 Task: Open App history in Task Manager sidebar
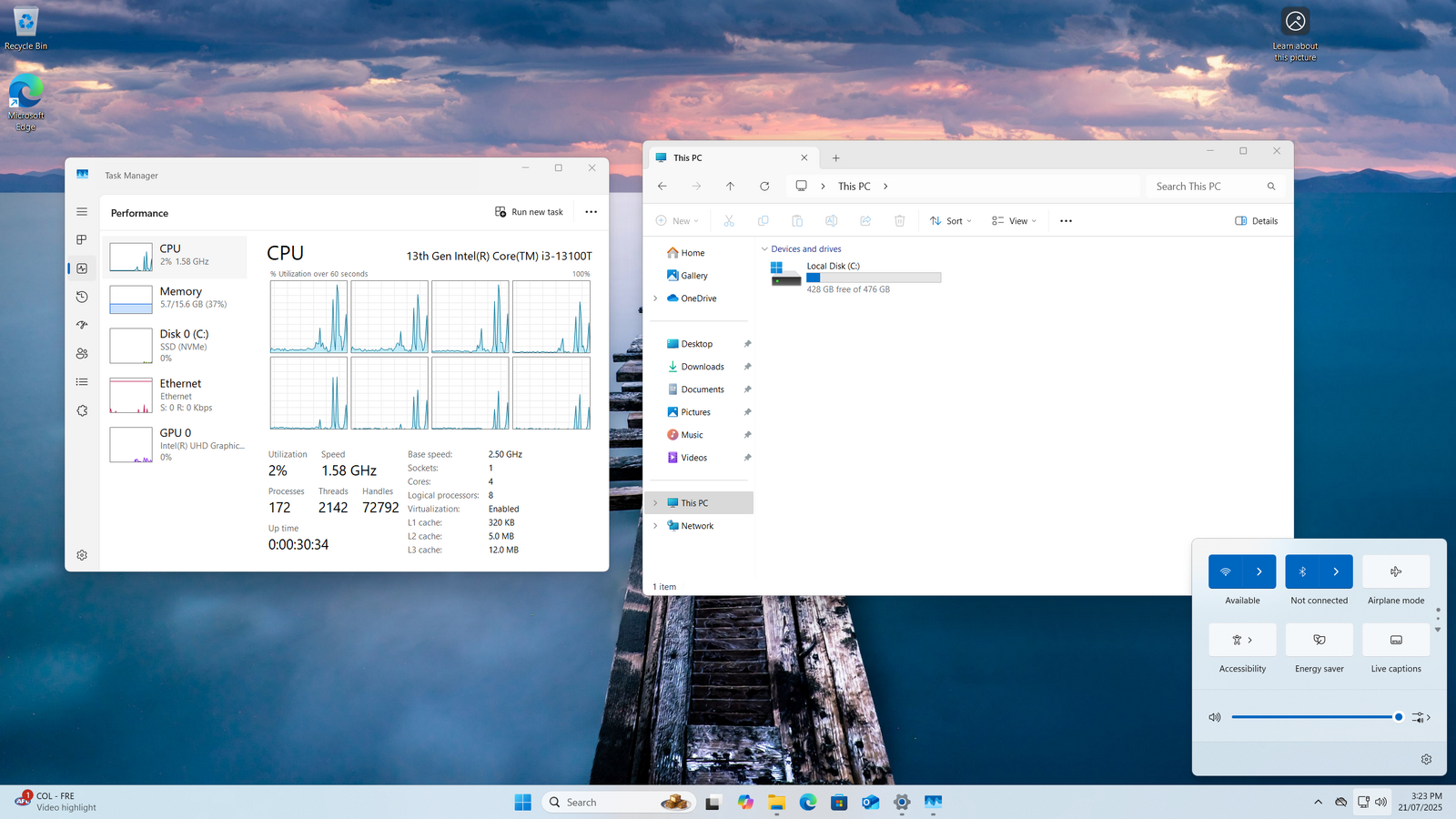coord(82,297)
